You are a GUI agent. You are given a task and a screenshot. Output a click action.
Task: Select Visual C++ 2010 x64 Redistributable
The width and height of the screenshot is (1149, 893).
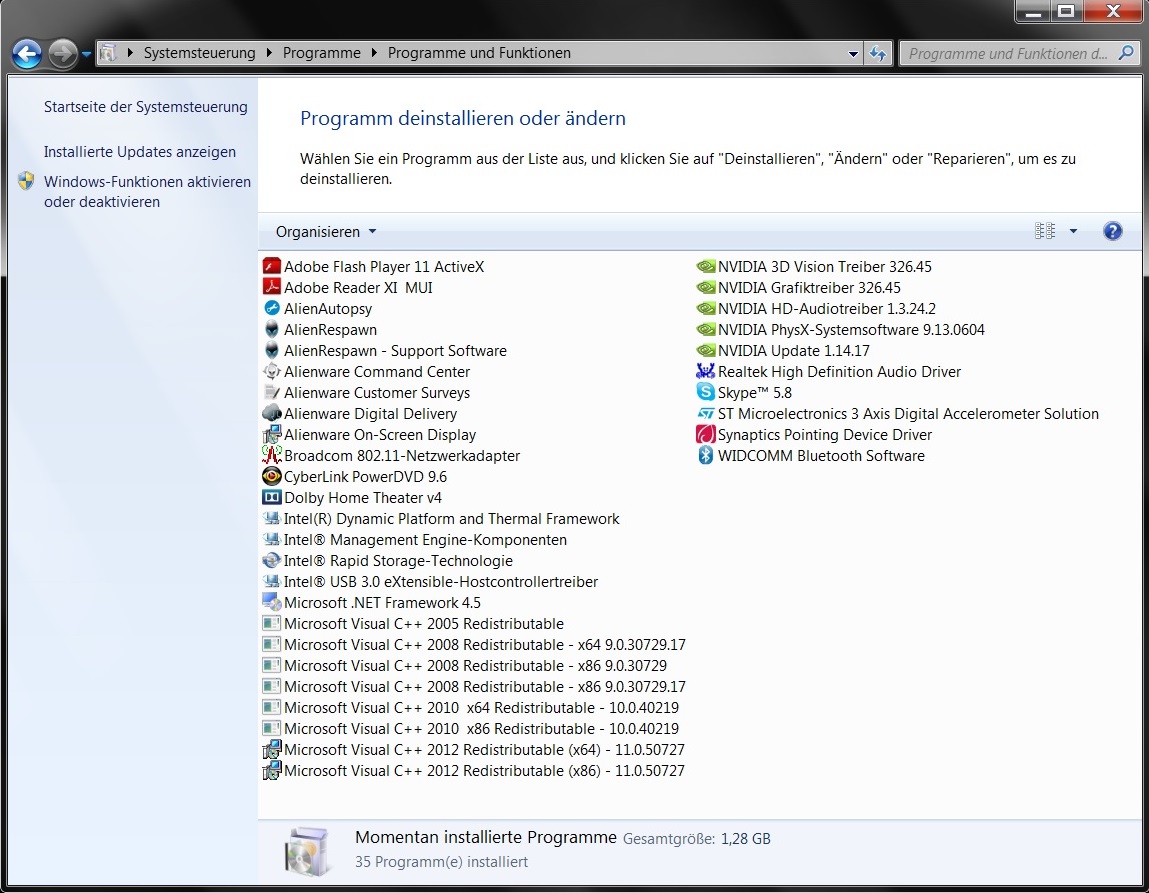[x=470, y=708]
